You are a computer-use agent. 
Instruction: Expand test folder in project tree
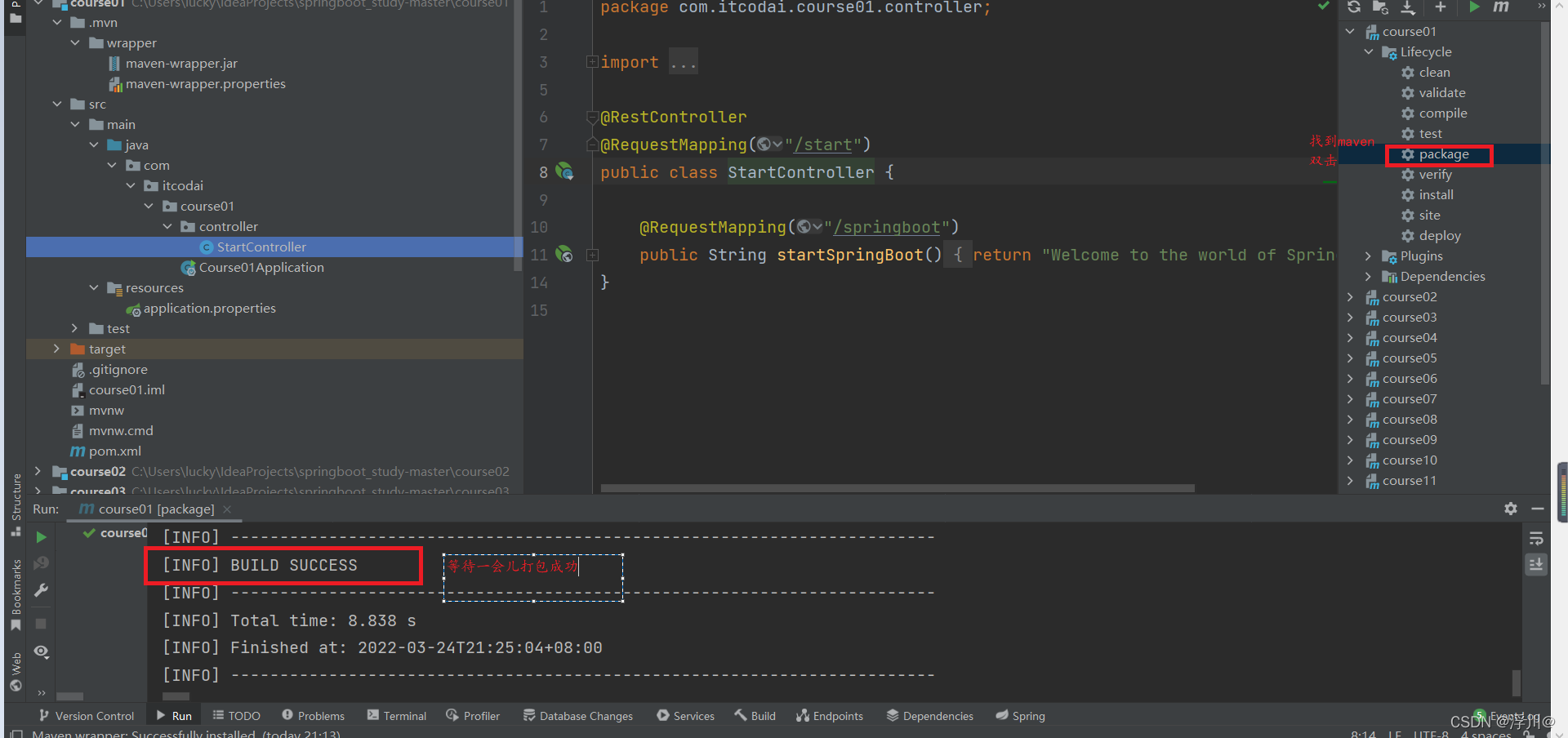point(75,328)
